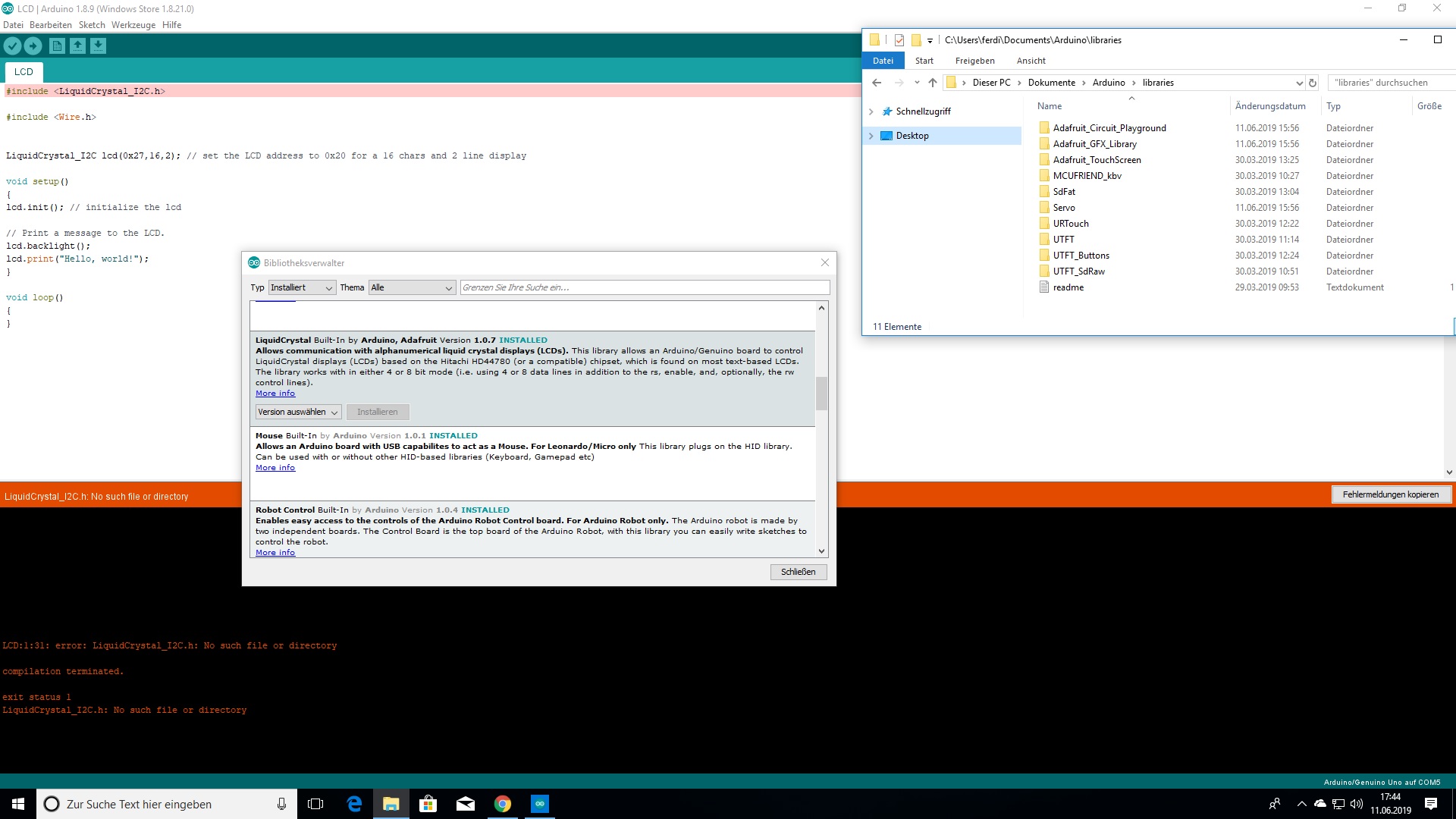
Task: Select the Adafruit_GFX_Library folder icon
Action: click(1044, 144)
